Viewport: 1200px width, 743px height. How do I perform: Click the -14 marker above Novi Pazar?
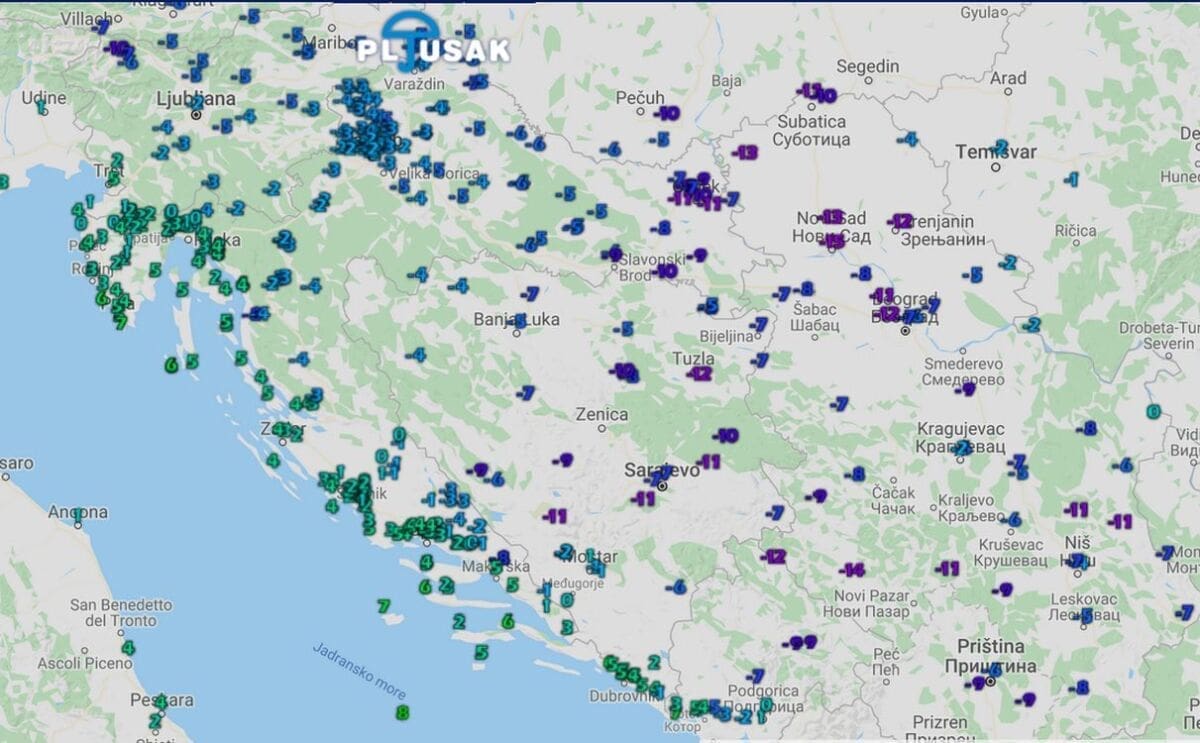[x=852, y=570]
